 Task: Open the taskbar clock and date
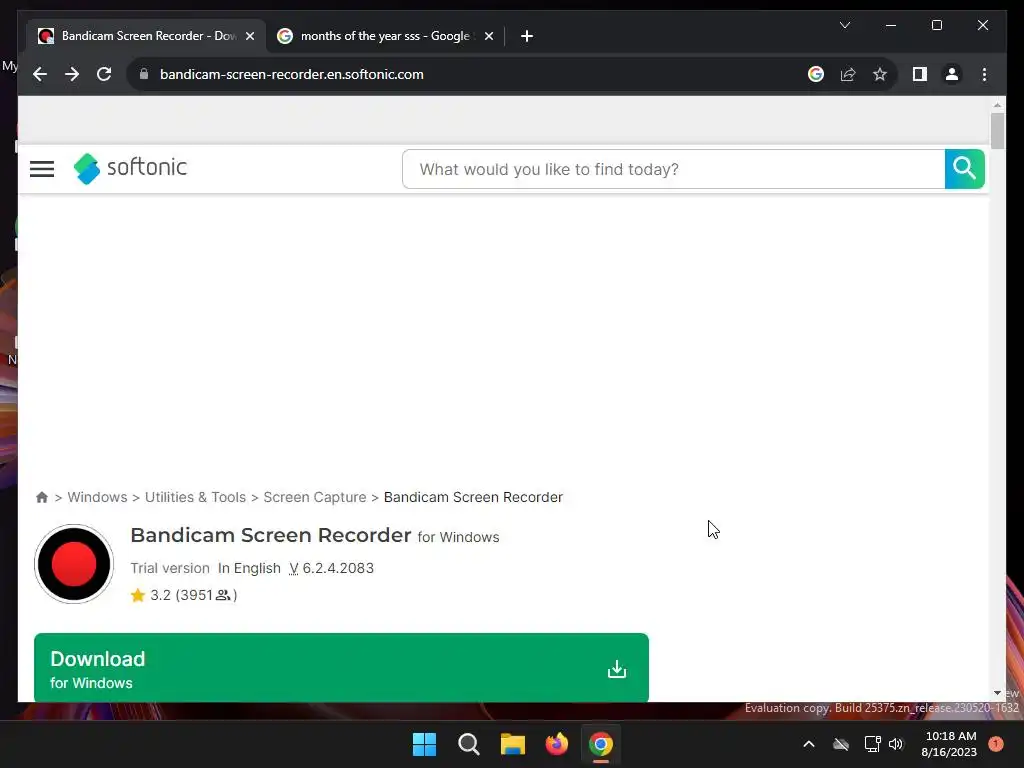coord(949,744)
